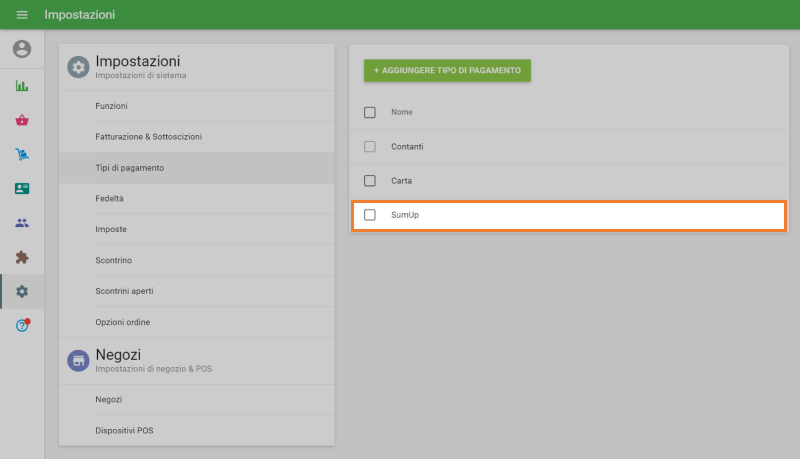Tick the Carta payment type checkbox
Image resolution: width=800 pixels, height=459 pixels.
370,181
